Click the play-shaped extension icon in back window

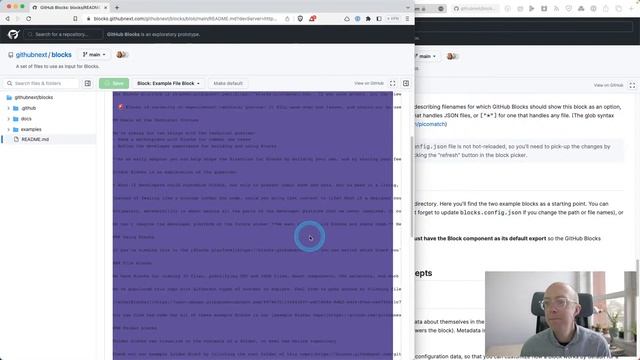point(532,9)
